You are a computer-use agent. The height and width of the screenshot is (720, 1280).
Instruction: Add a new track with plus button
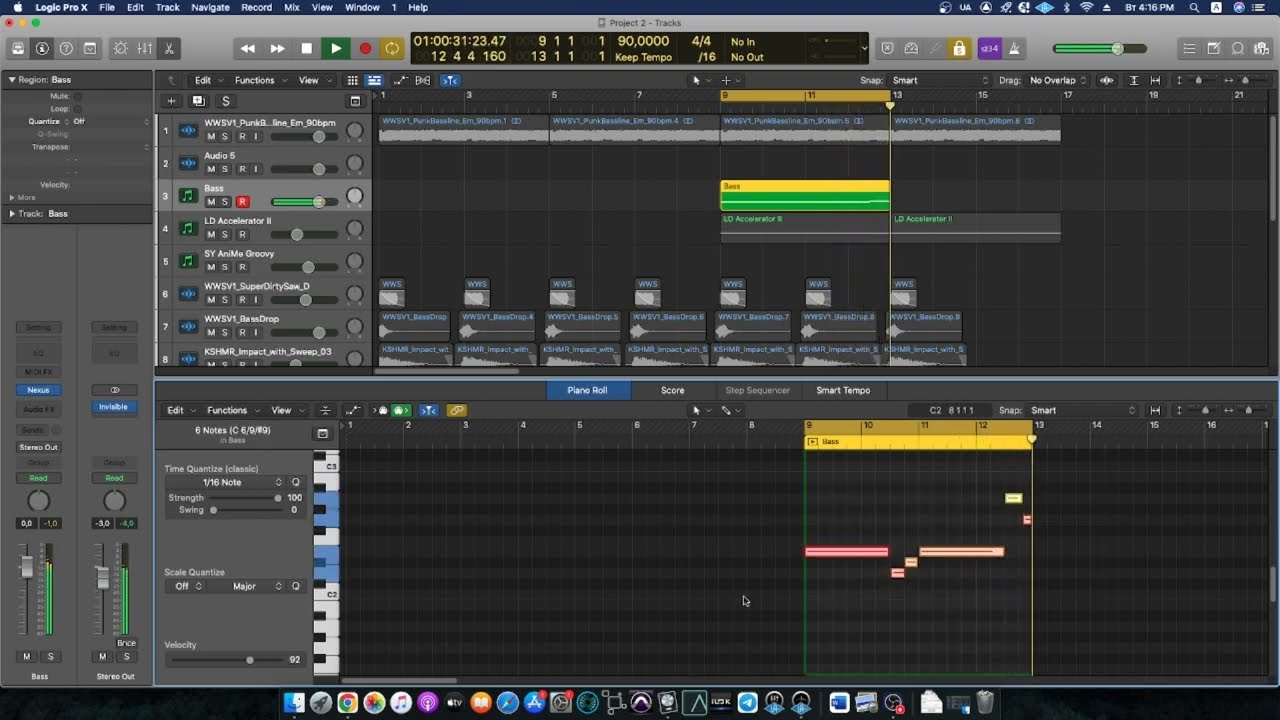pyautogui.click(x=171, y=101)
